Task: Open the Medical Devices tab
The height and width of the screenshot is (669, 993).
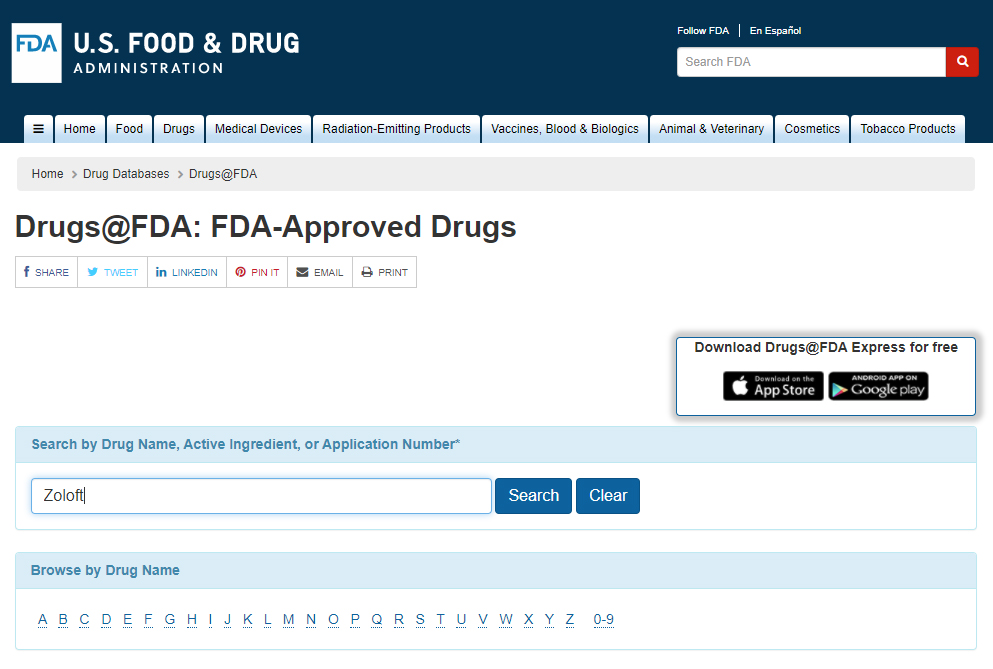Action: [x=258, y=129]
